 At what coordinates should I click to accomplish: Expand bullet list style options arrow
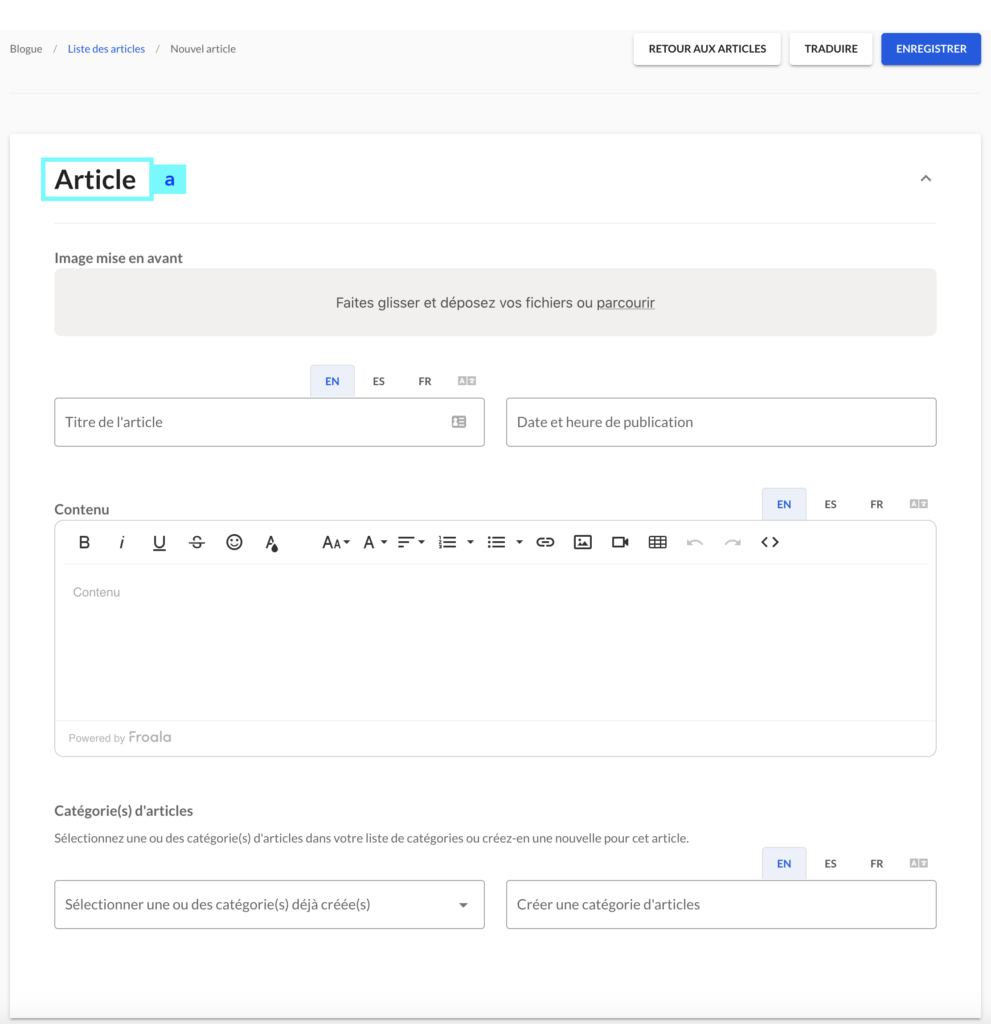519,542
